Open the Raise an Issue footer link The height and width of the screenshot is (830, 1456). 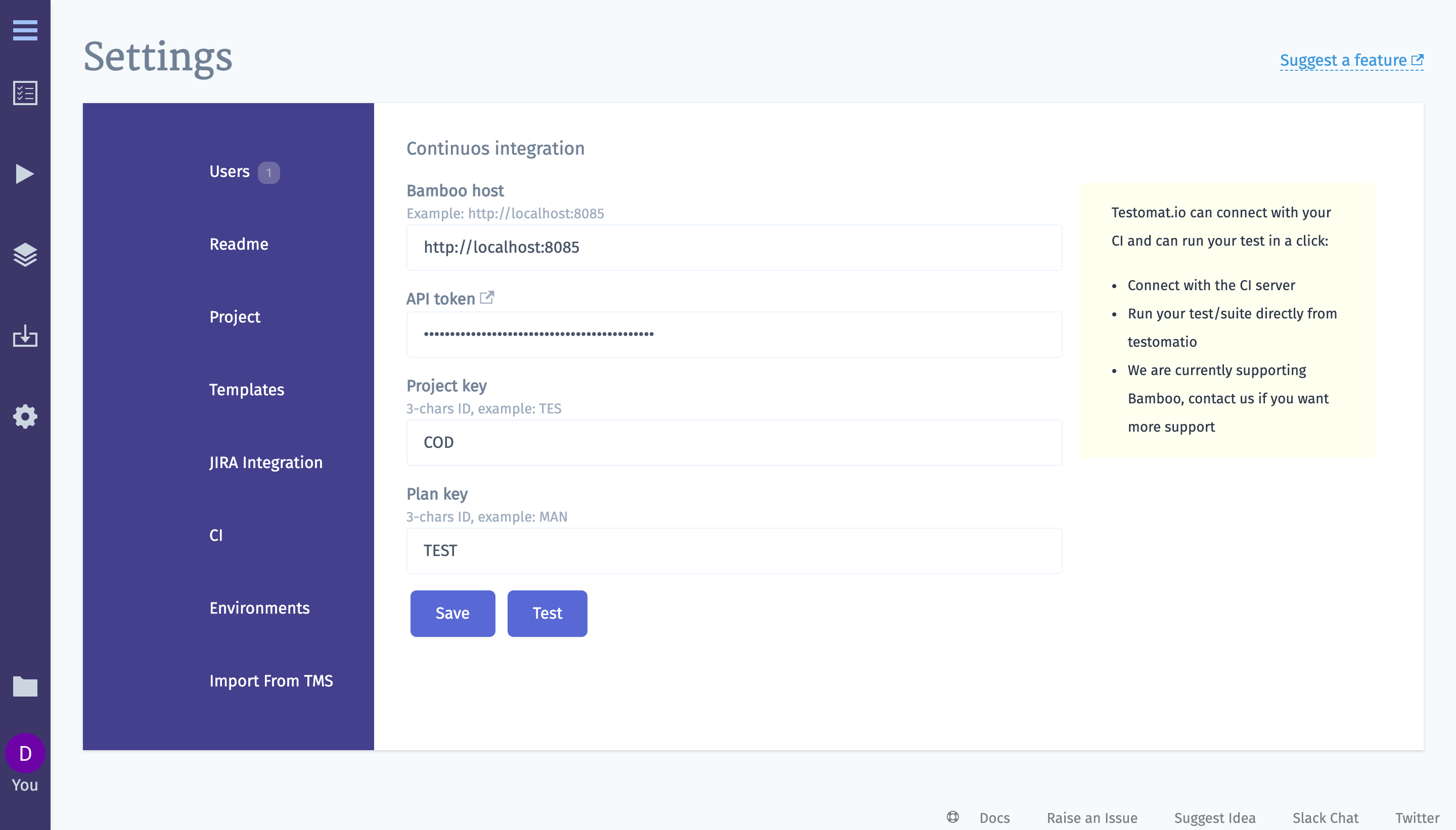tap(1091, 818)
